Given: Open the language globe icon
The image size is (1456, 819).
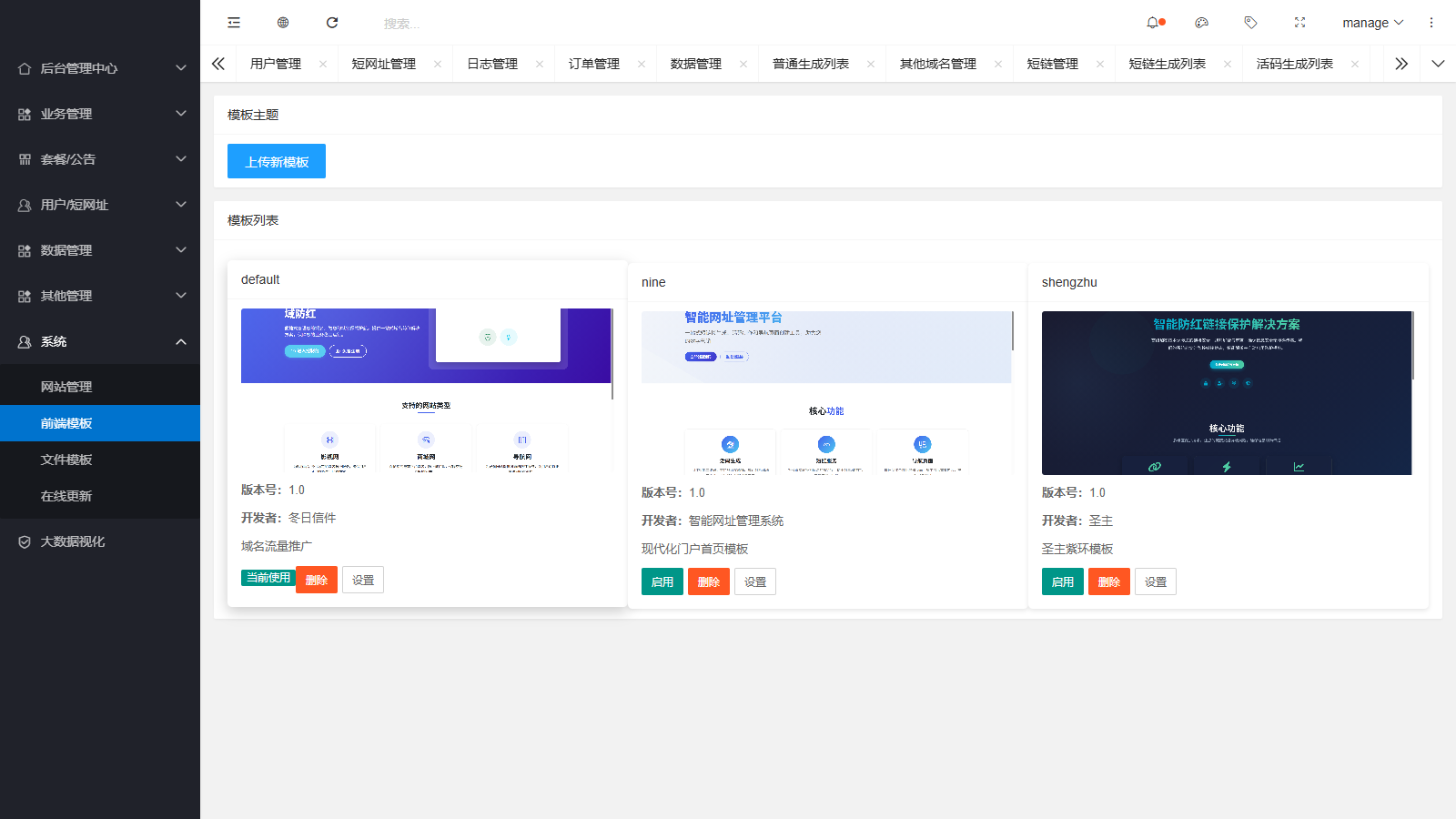Looking at the screenshot, I should coord(283,22).
